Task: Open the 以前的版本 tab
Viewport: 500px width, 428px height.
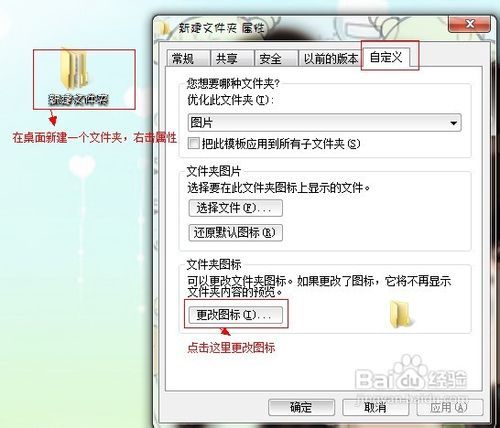Action: pyautogui.click(x=330, y=59)
